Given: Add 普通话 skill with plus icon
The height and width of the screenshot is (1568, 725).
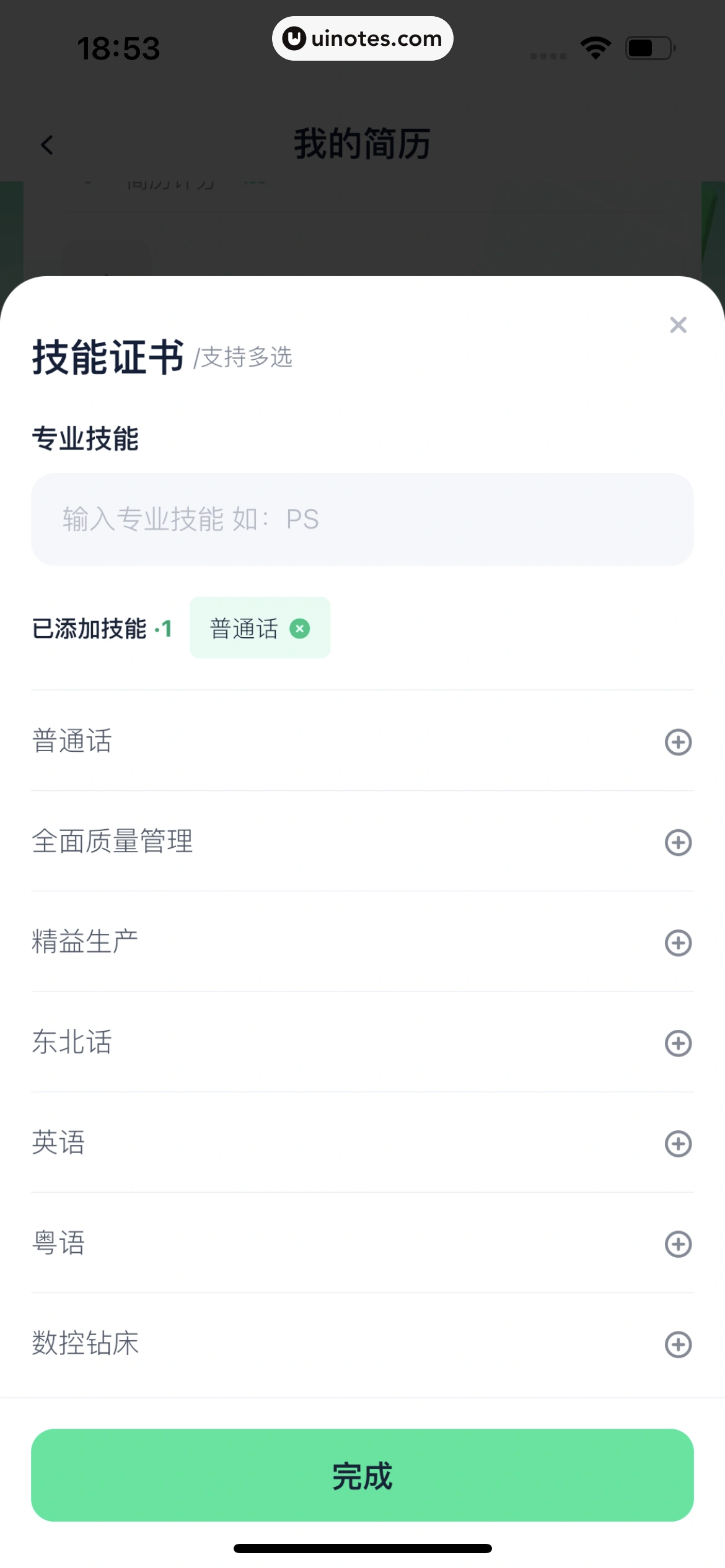Looking at the screenshot, I should [678, 742].
